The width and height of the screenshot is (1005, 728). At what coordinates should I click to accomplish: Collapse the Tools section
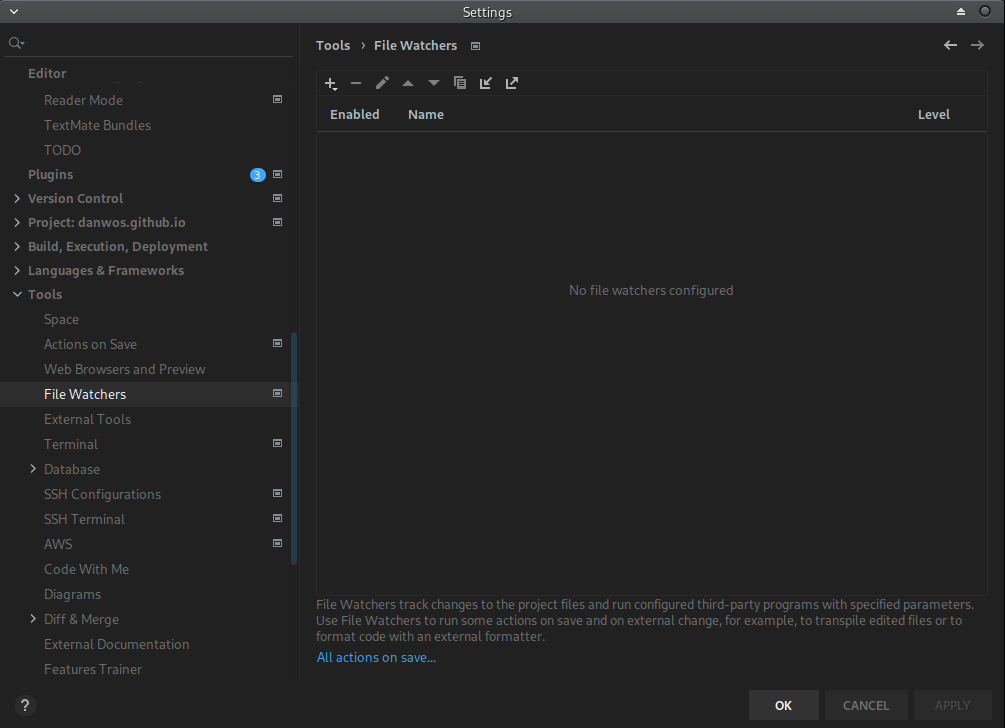point(17,295)
